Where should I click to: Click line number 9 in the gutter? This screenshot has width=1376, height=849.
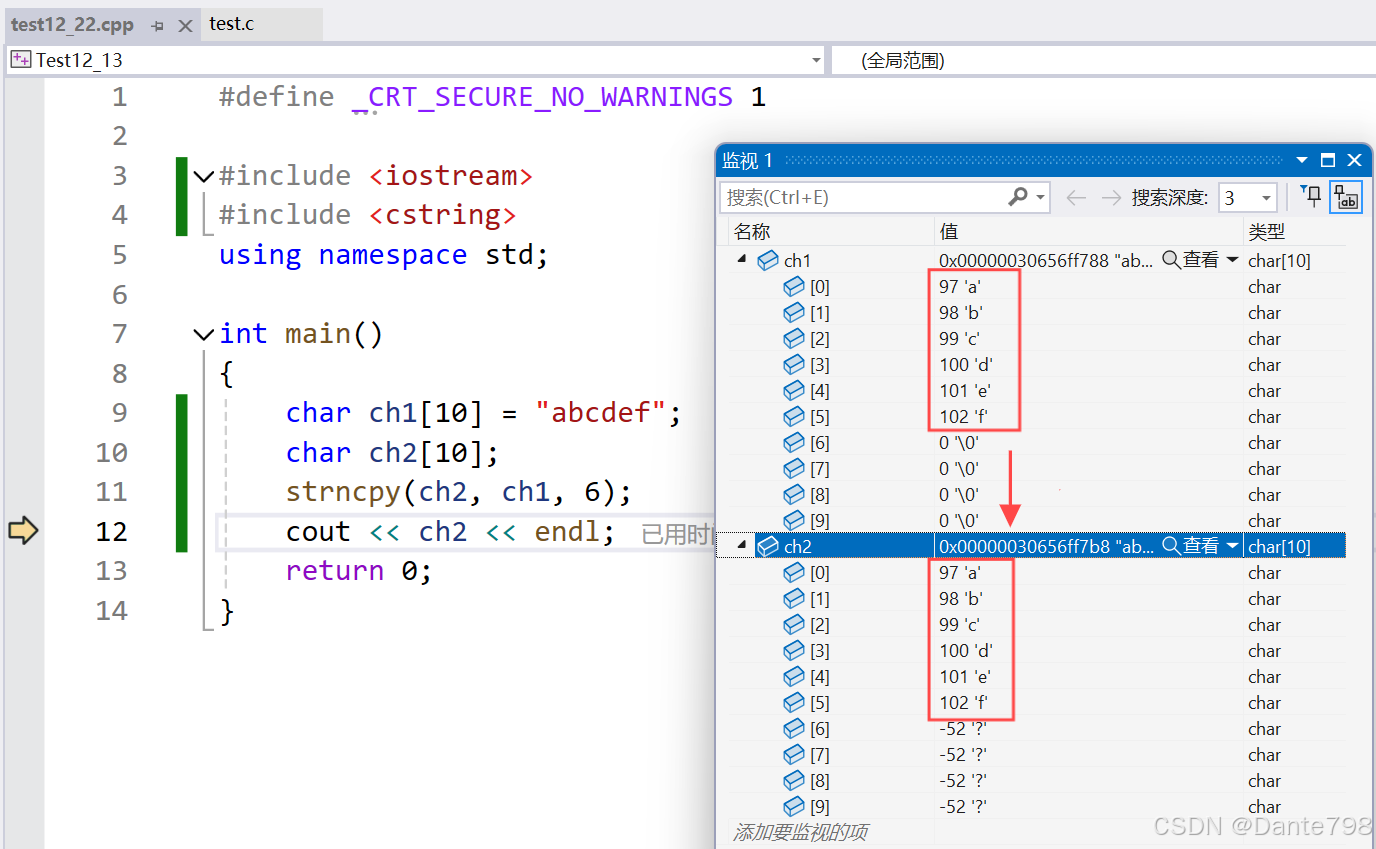point(119,413)
